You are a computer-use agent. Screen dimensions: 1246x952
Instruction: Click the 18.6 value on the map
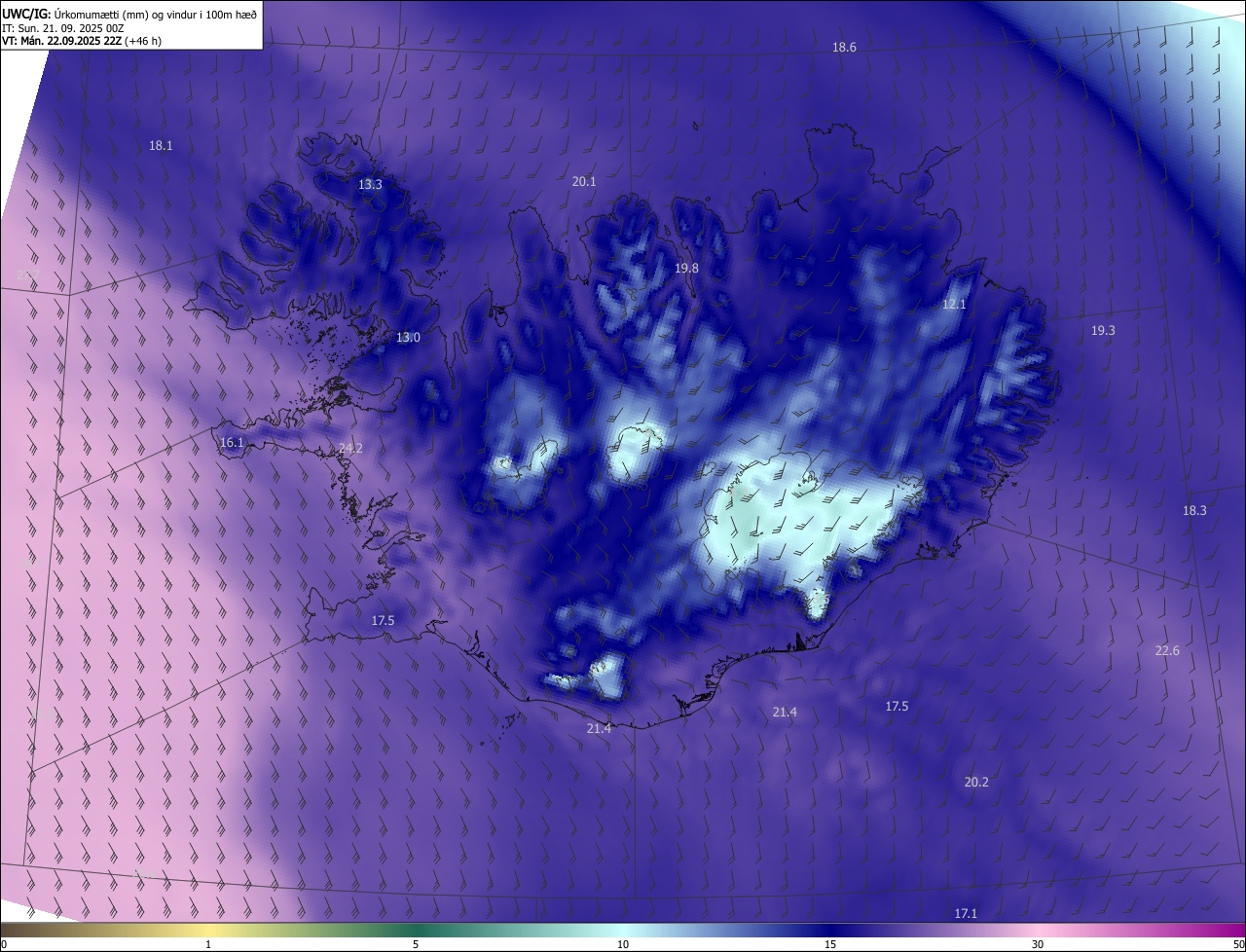tap(844, 48)
